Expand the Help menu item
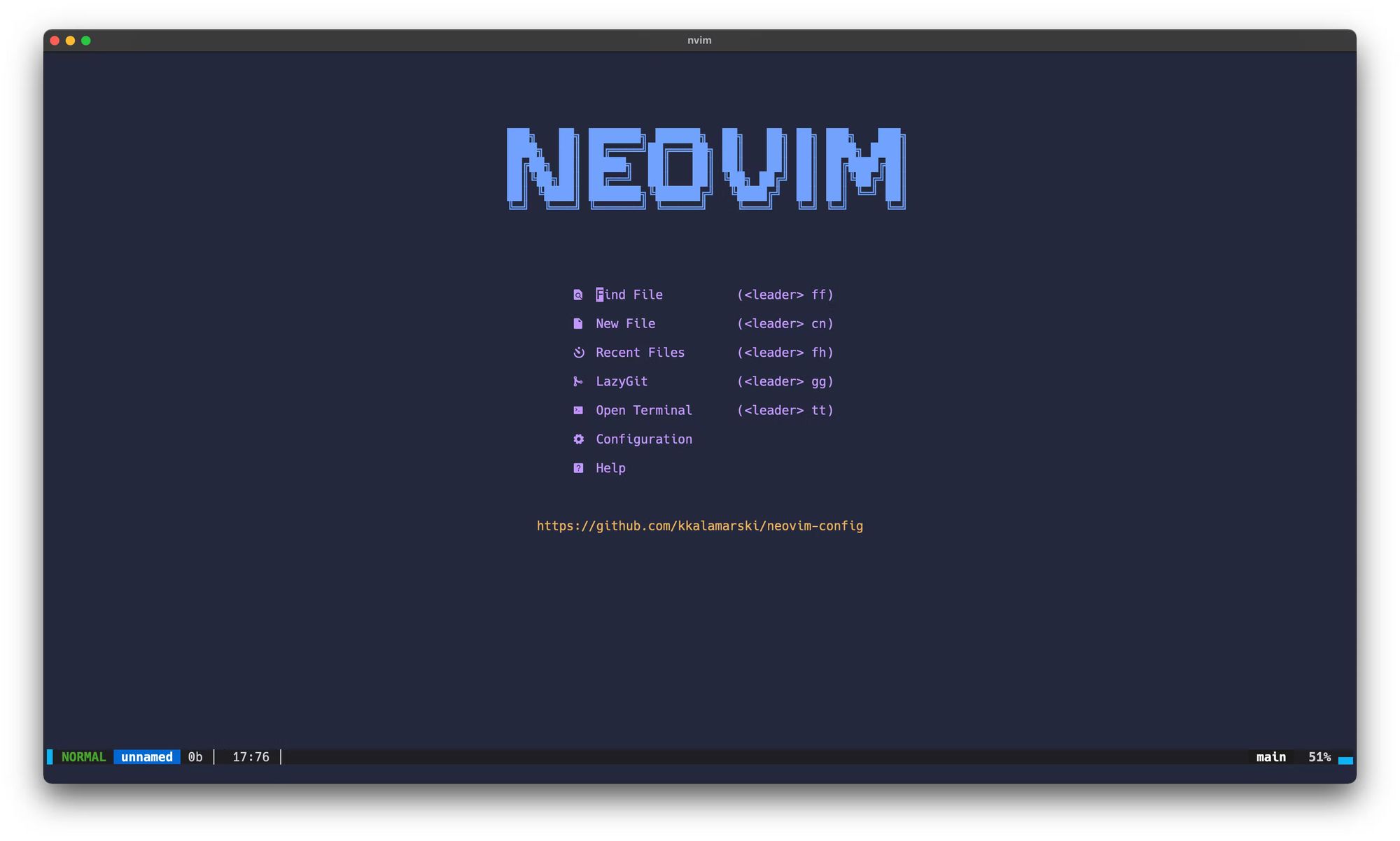The image size is (1400, 841). (610, 467)
